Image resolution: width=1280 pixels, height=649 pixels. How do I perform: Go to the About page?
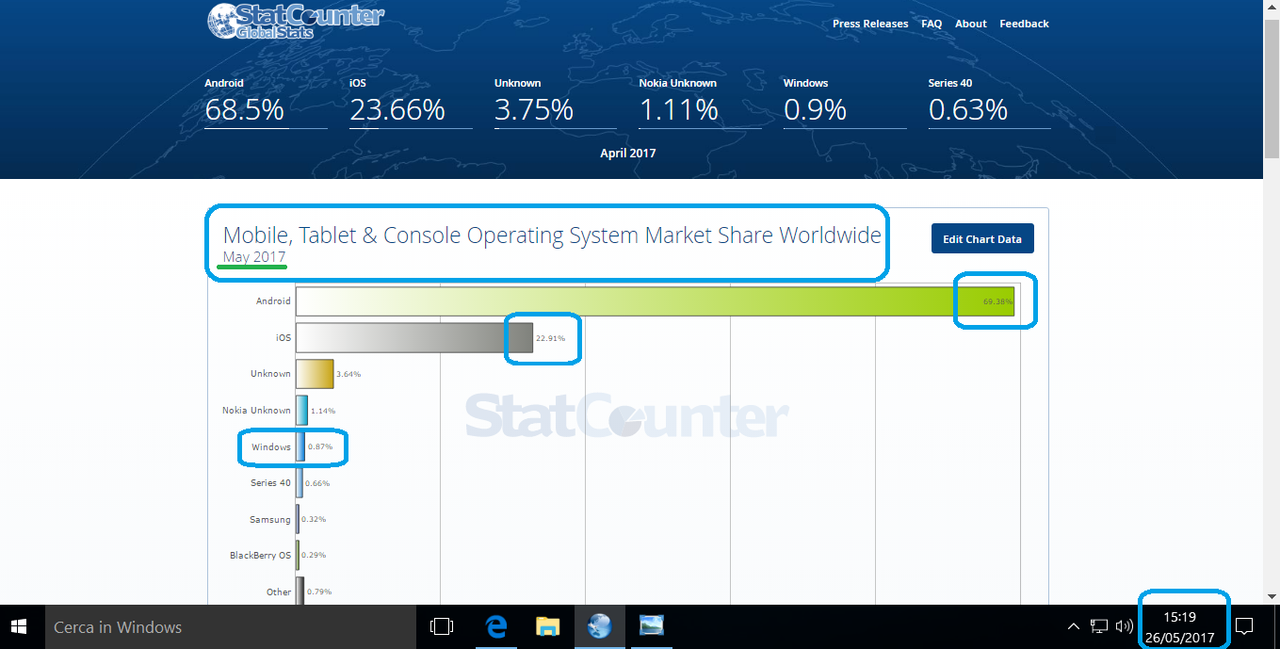[x=970, y=24]
